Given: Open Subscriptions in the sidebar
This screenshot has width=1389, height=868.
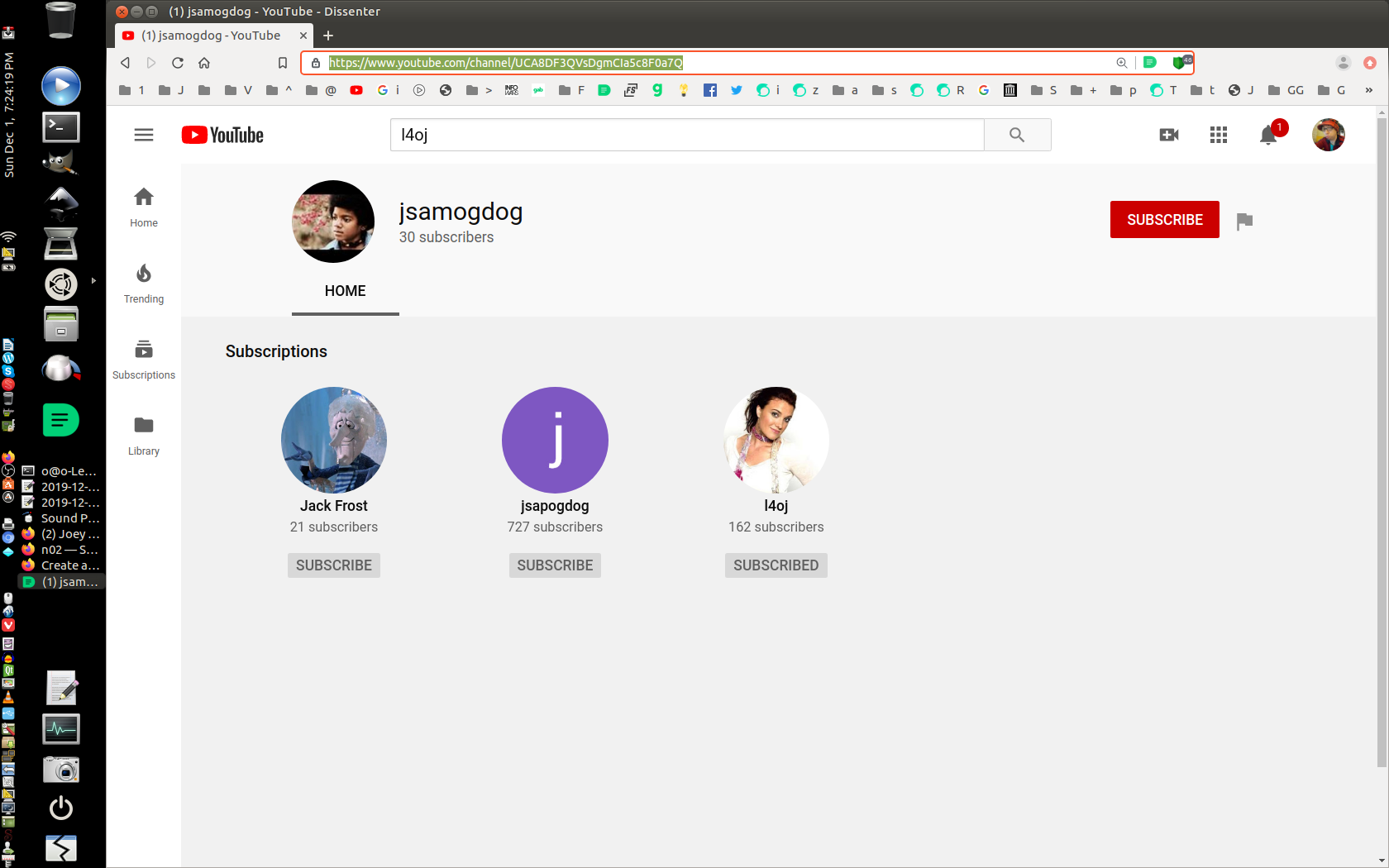Looking at the screenshot, I should (x=144, y=360).
